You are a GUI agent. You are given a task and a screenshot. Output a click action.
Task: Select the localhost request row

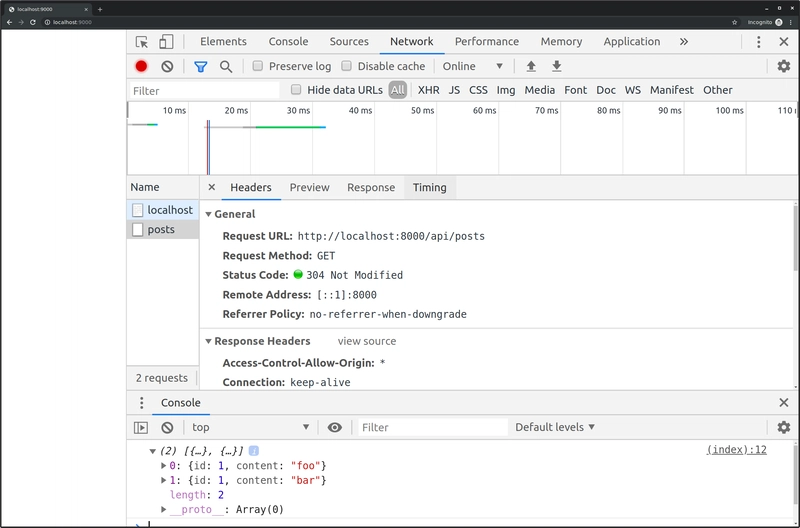coord(163,210)
